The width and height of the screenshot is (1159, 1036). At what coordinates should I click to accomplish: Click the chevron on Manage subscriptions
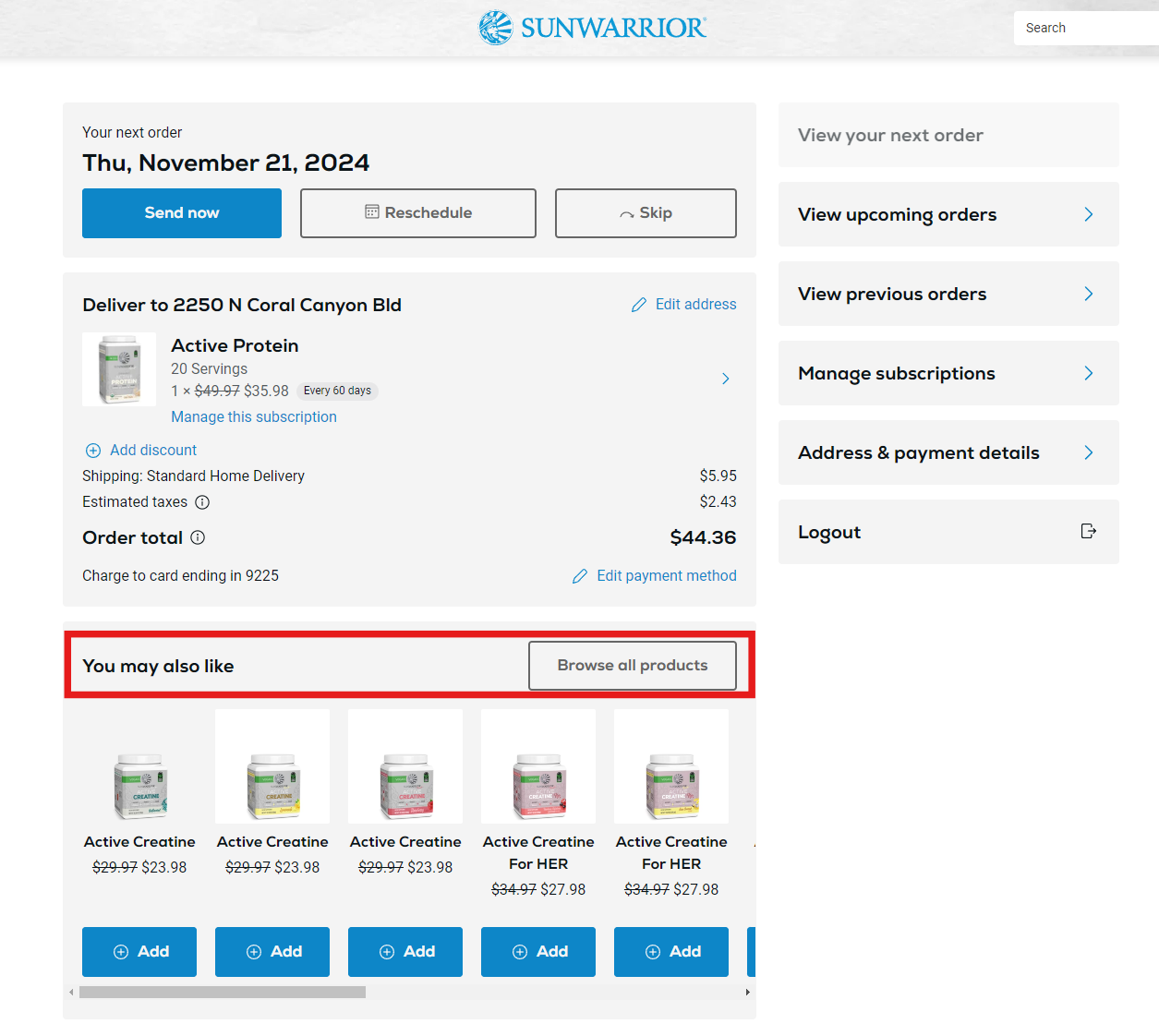tap(1089, 373)
